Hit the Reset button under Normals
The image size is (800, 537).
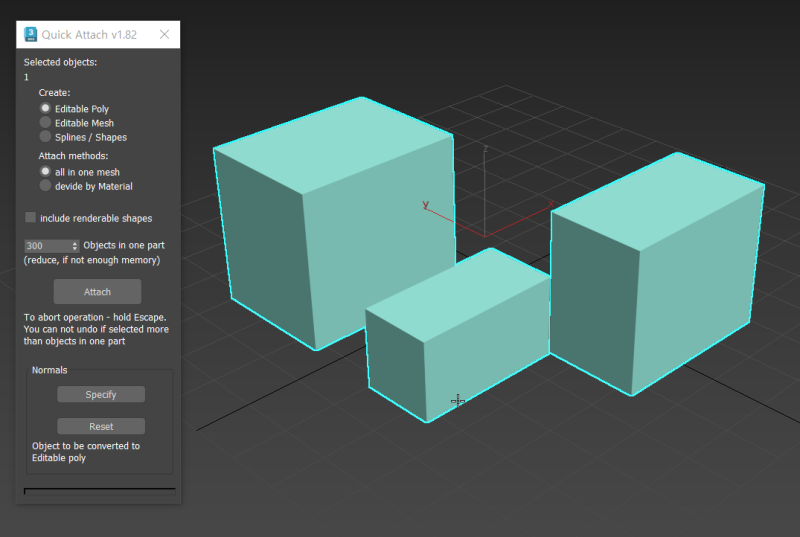click(x=100, y=426)
